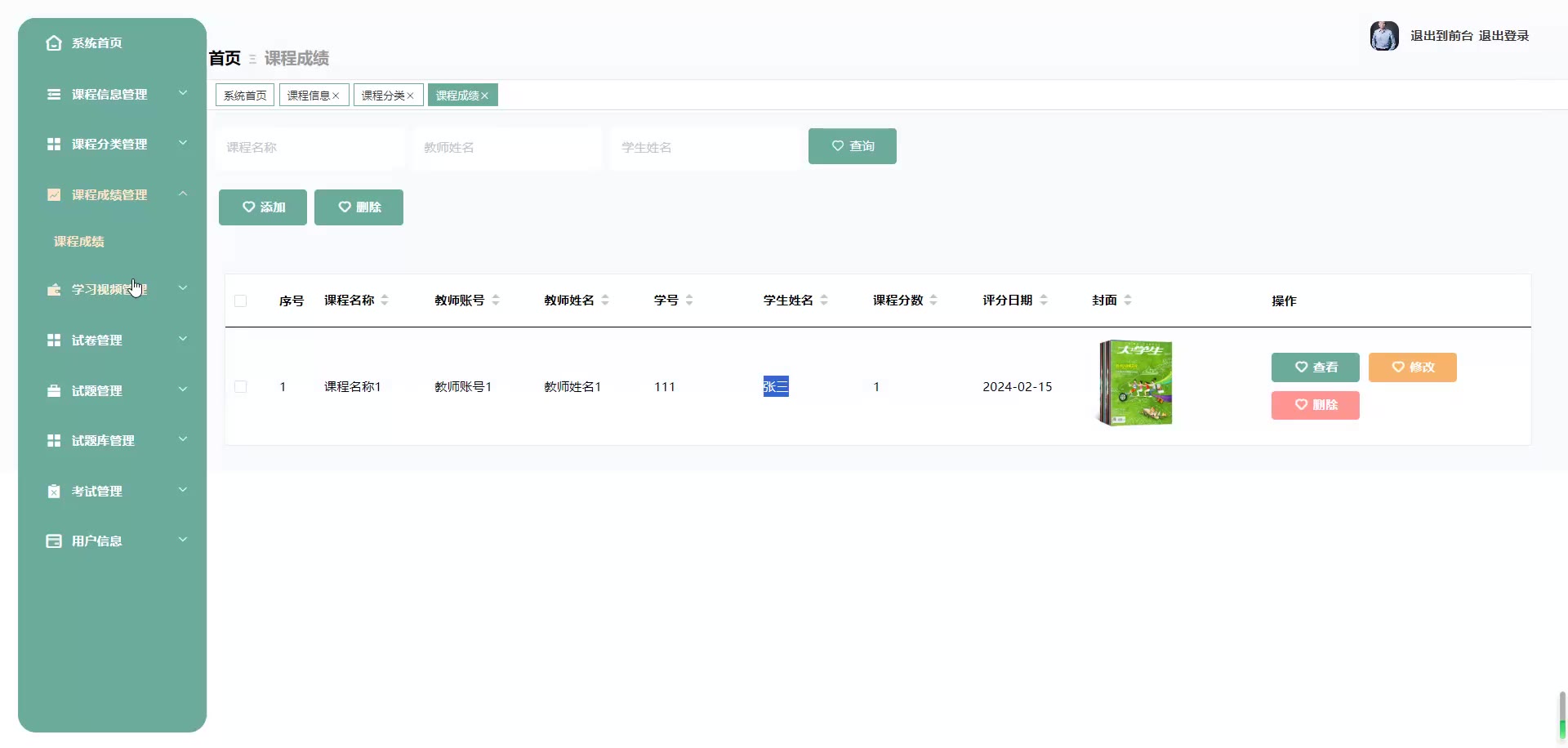1568x748 pixels.
Task: Toggle the select-all checkbox in table header
Action: click(240, 301)
